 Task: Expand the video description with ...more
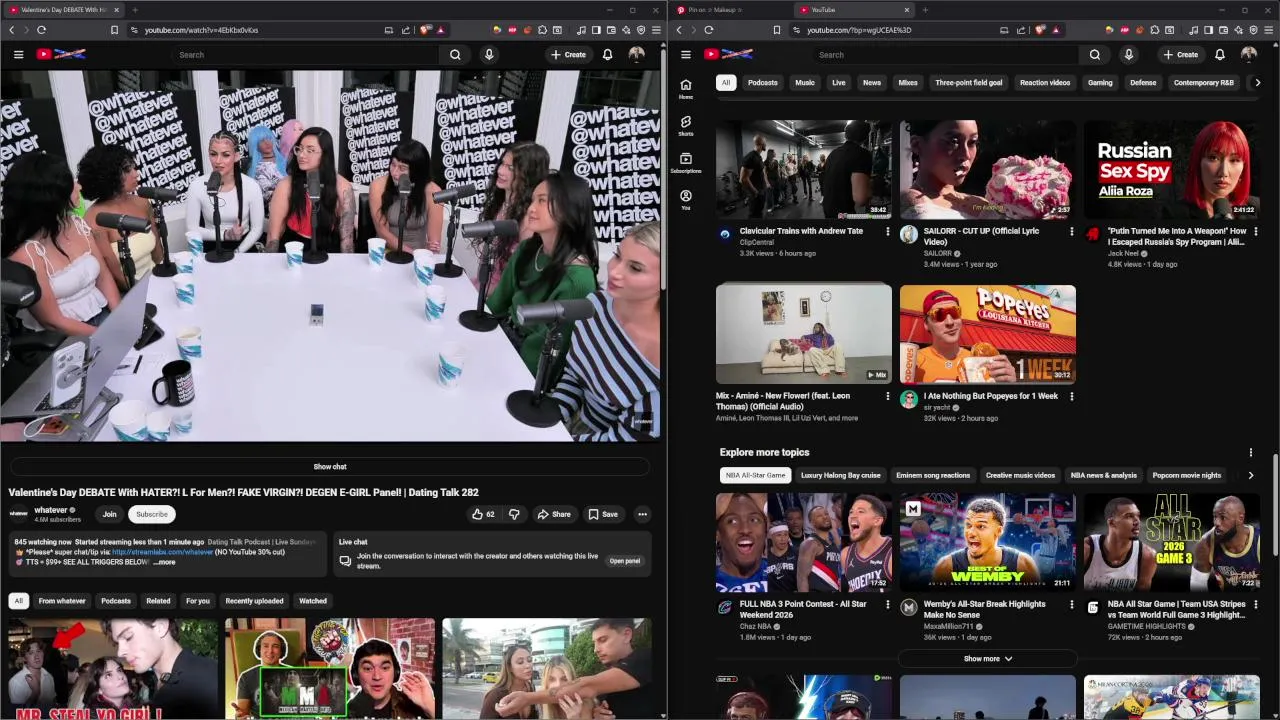(164, 562)
